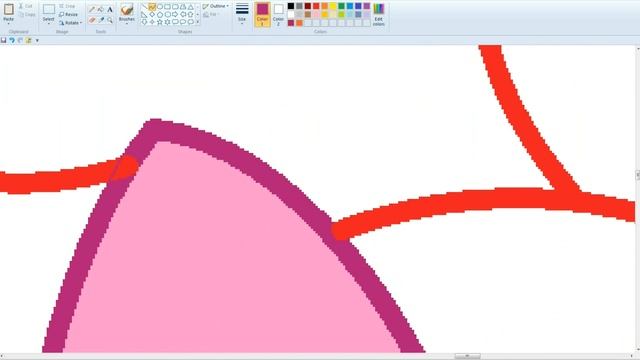Pick the custom orange swatch in third row
Screen dimensions: 640x360
pyautogui.click(x=299, y=23)
